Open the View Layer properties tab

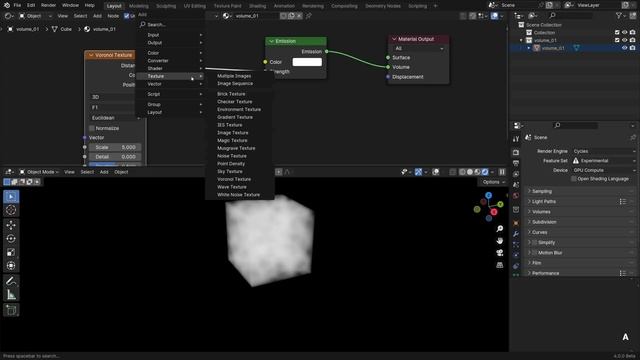click(516, 174)
